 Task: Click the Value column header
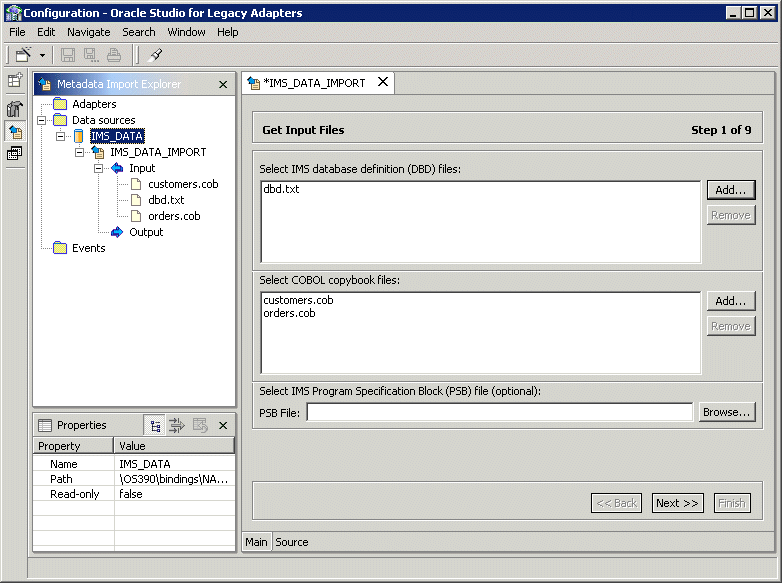(174, 446)
